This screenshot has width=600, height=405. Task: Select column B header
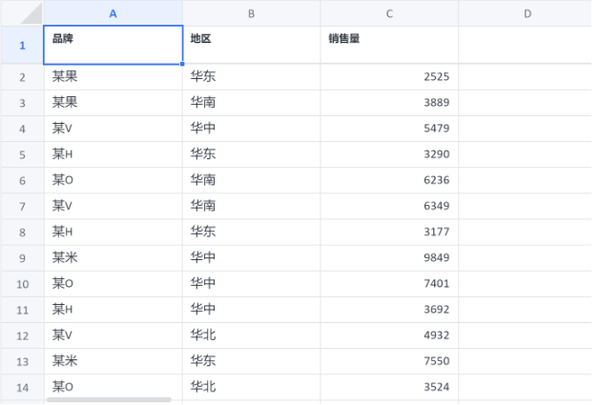click(251, 13)
